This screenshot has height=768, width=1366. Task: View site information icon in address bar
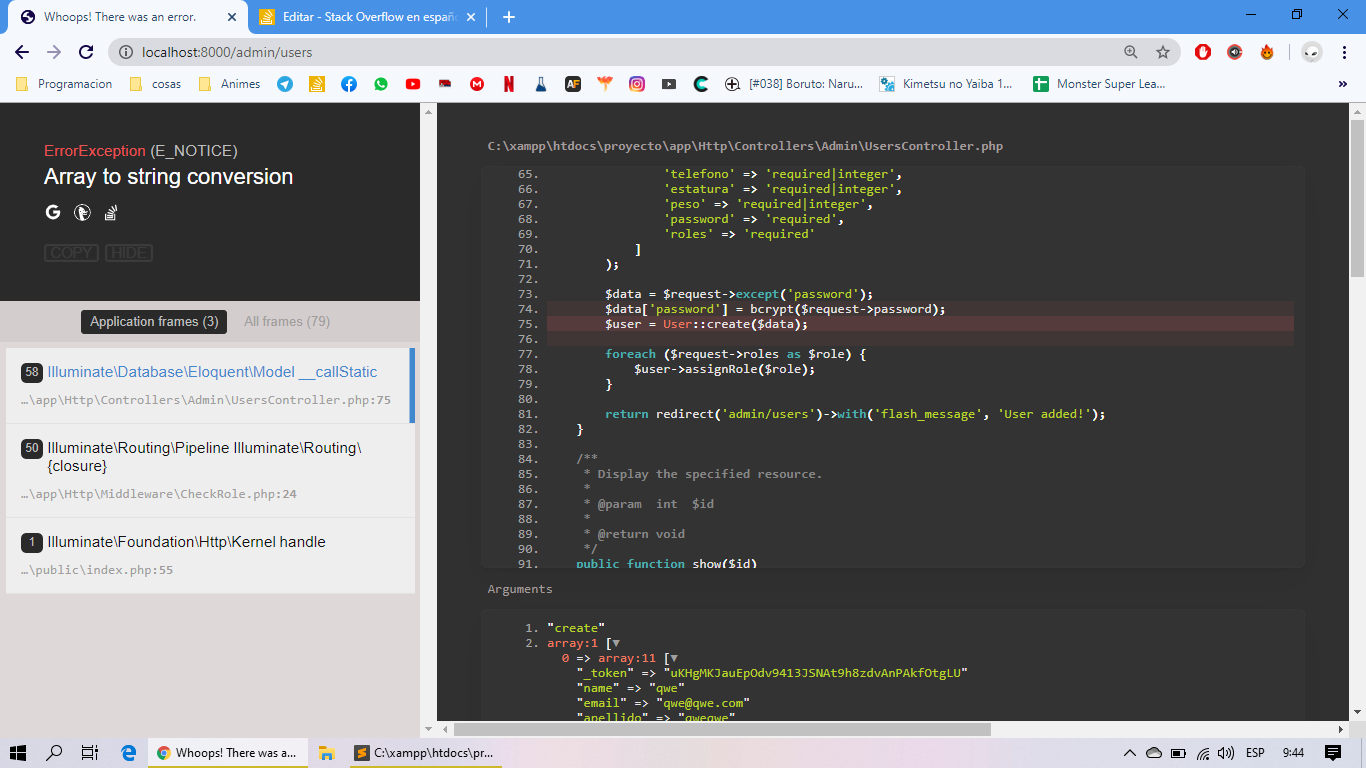pos(126,52)
